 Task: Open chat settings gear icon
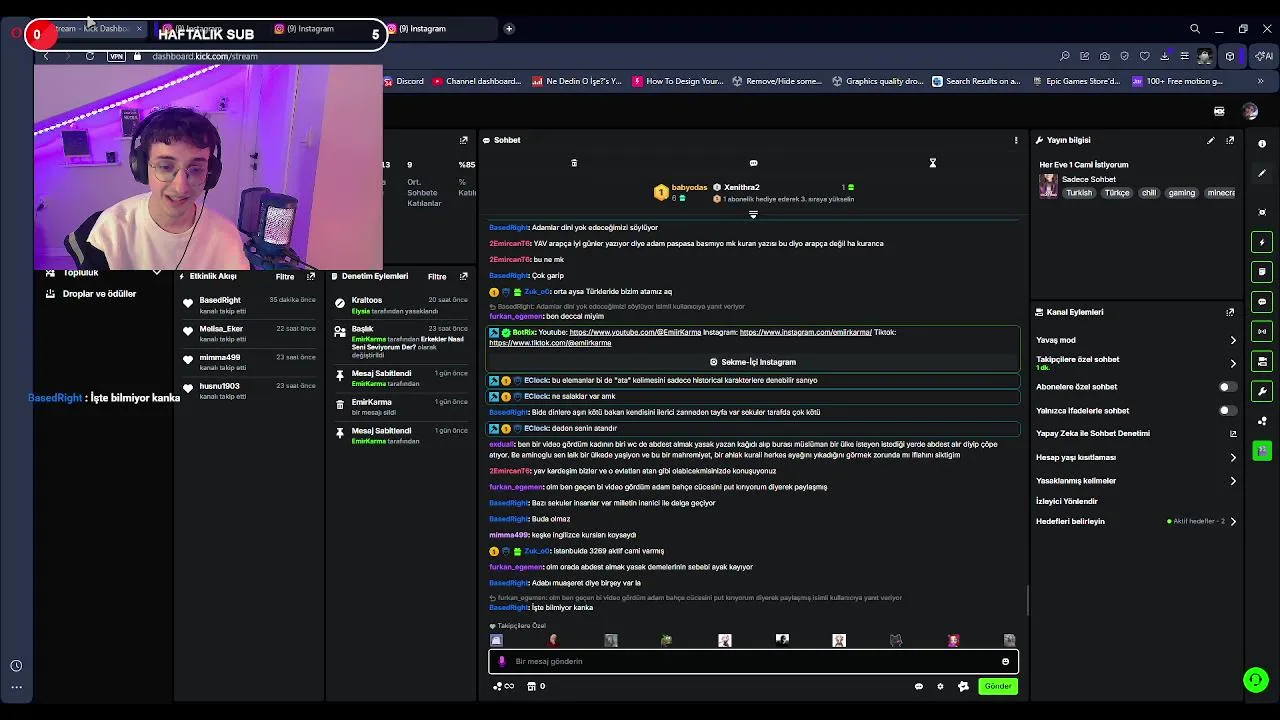pyautogui.click(x=940, y=686)
